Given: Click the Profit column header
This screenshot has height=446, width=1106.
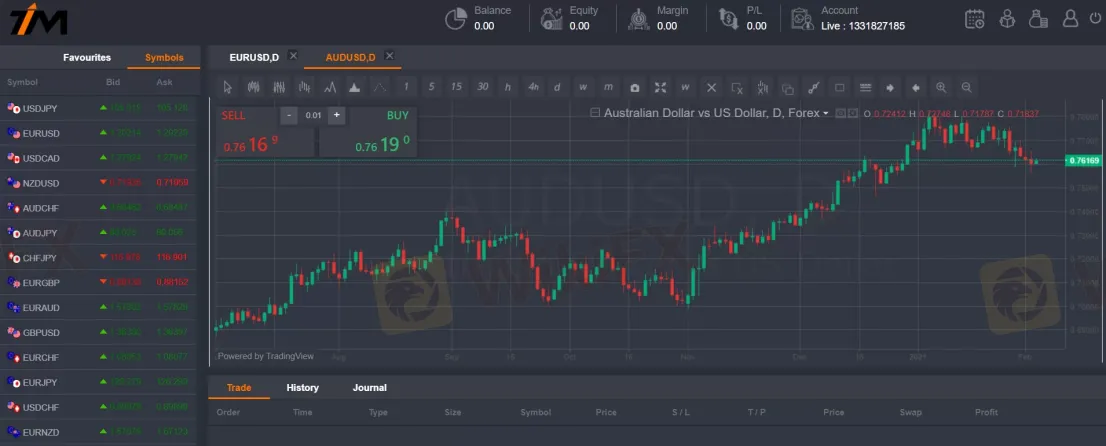Looking at the screenshot, I should click(x=986, y=412).
